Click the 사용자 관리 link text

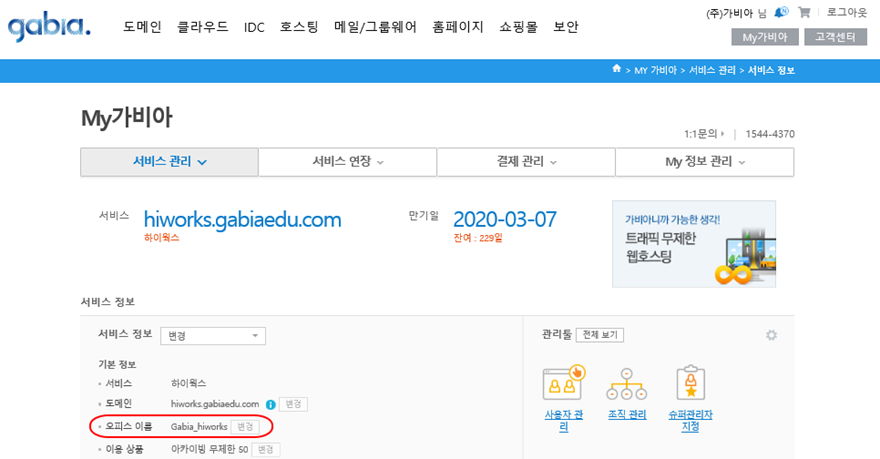(564, 421)
